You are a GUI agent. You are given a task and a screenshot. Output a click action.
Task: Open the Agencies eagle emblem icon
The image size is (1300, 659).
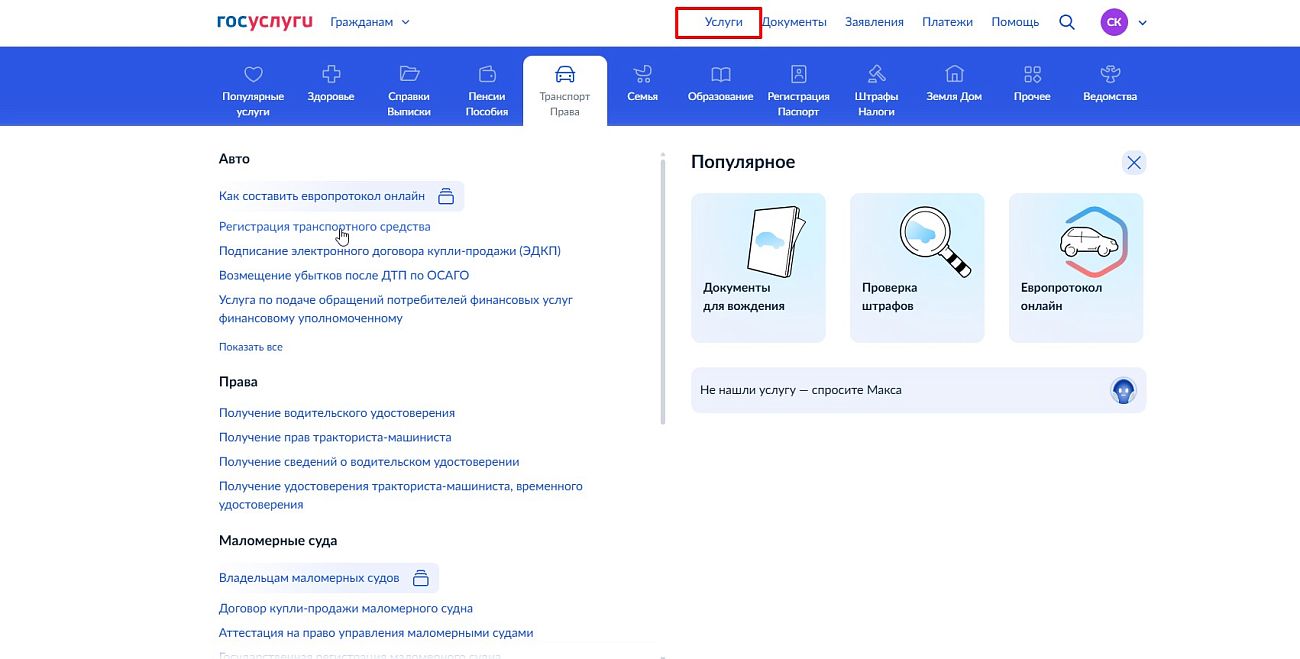coord(1110,74)
